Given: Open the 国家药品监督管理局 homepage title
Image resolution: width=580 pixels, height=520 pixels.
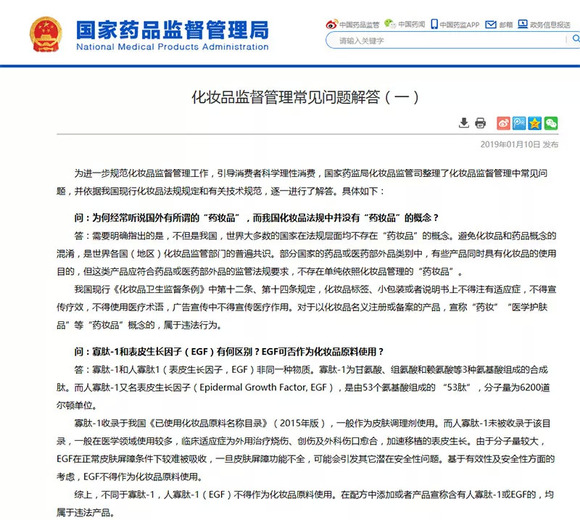Looking at the screenshot, I should tap(172, 30).
